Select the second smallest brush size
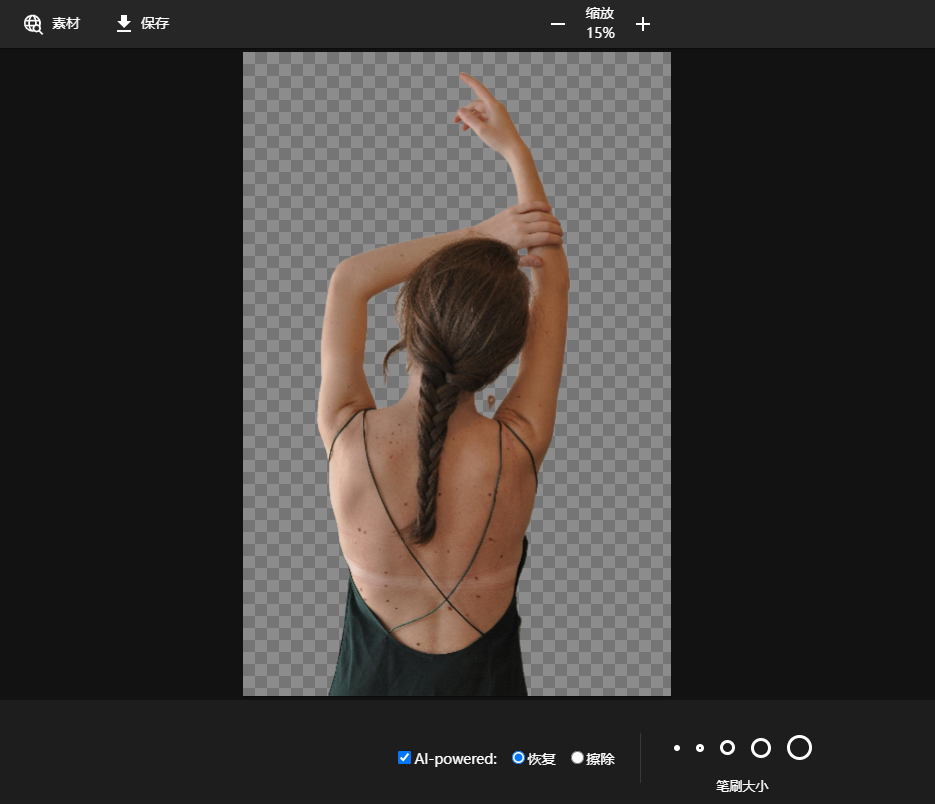Image resolution: width=935 pixels, height=804 pixels. [700, 748]
